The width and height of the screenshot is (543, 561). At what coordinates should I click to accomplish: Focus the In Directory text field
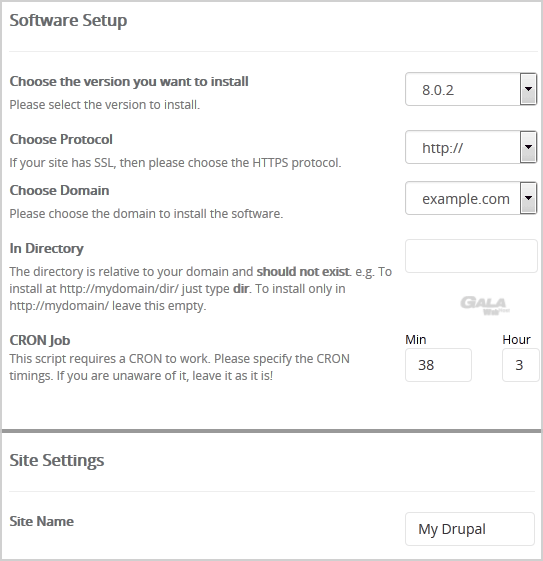tap(471, 256)
